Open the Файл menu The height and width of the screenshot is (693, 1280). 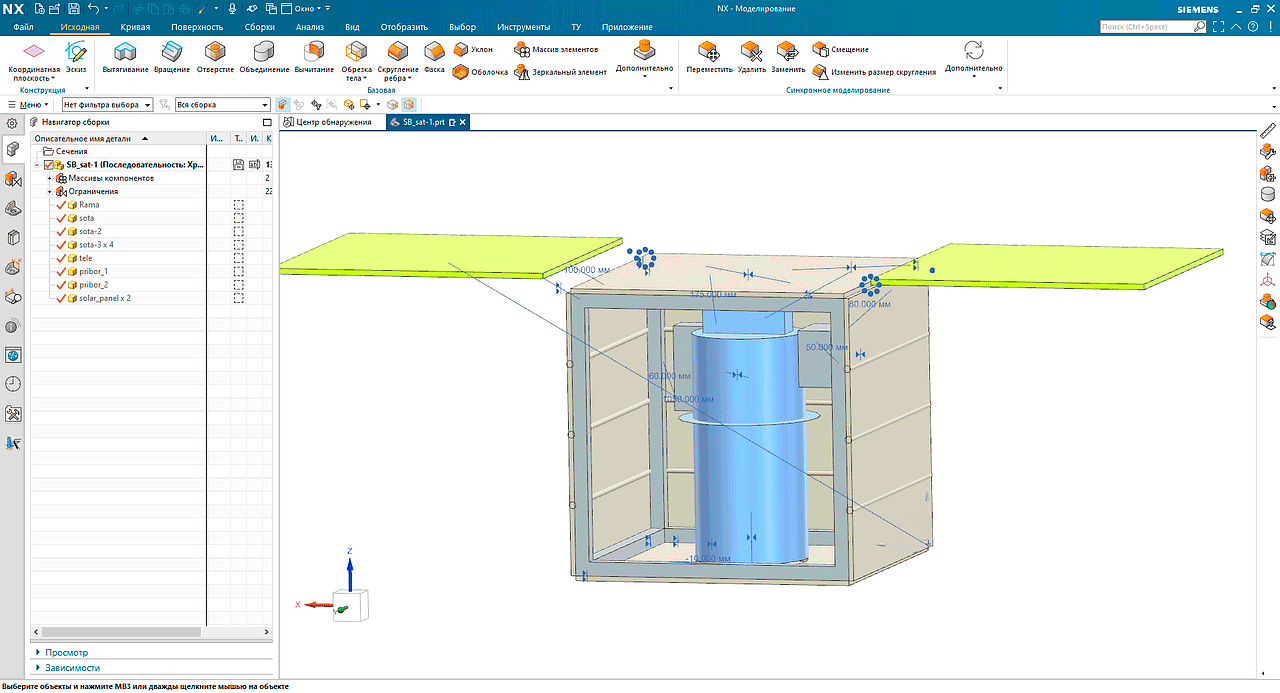point(24,27)
